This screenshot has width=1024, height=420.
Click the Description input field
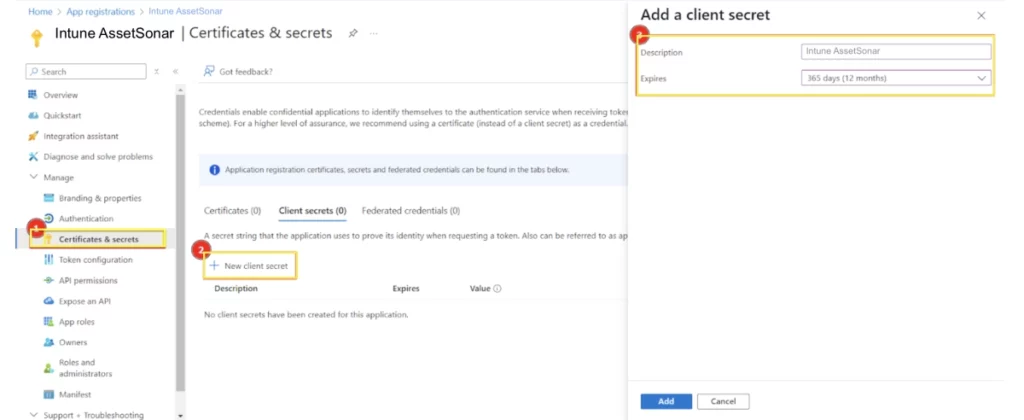click(x=895, y=52)
